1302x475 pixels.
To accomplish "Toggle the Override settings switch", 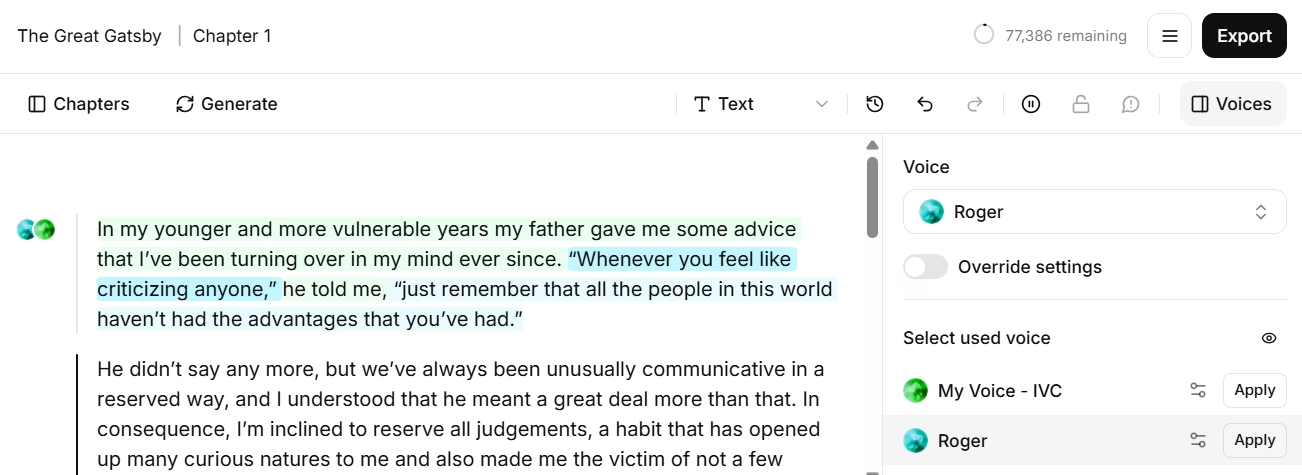I will pyautogui.click(x=925, y=267).
